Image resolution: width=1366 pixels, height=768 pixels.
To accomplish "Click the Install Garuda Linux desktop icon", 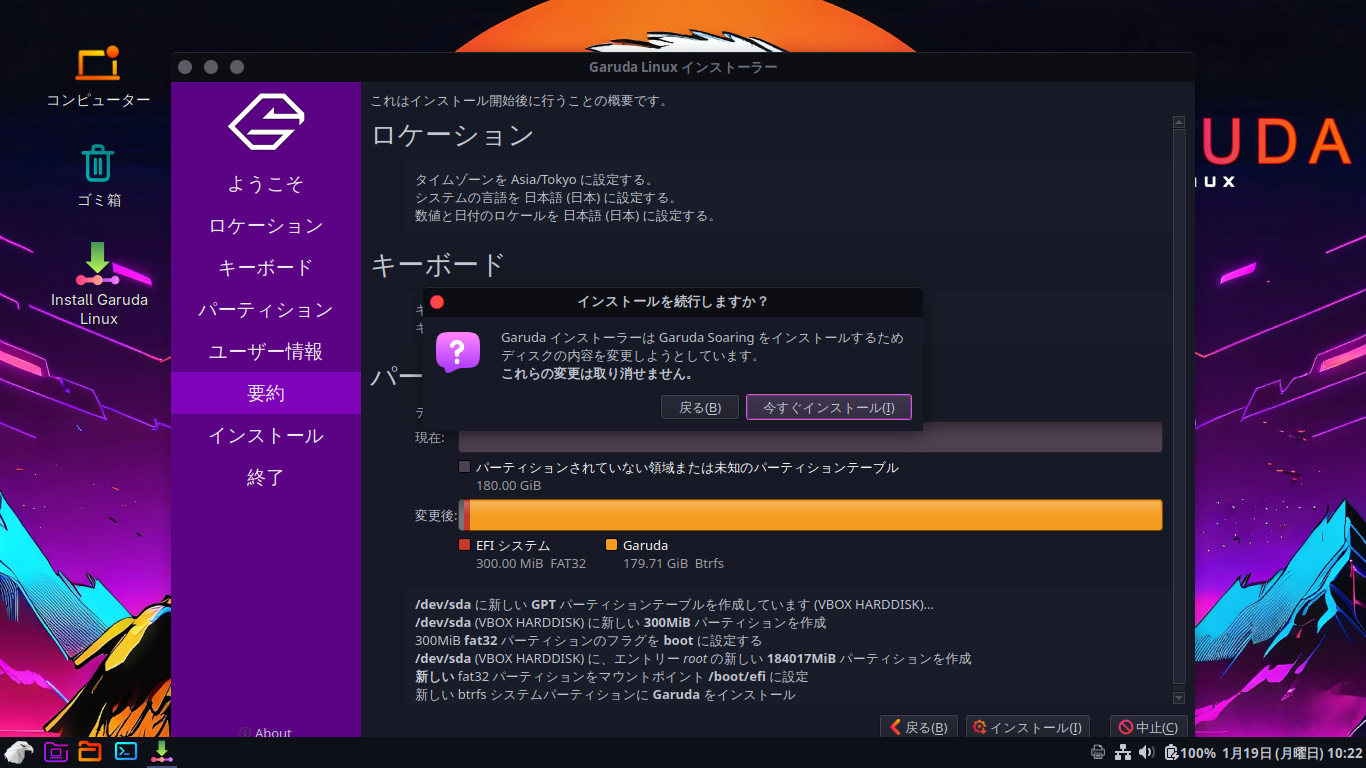I will 98,283.
